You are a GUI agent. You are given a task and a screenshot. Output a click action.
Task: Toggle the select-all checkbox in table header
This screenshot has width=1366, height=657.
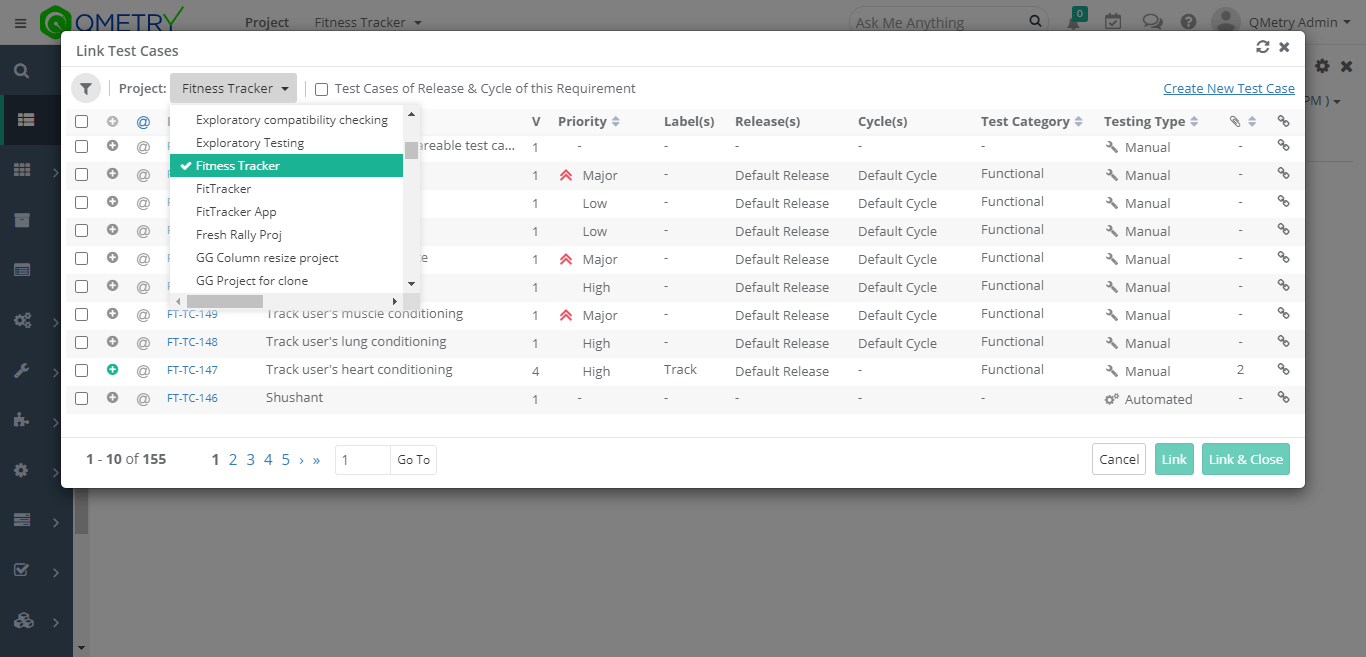pyautogui.click(x=82, y=122)
